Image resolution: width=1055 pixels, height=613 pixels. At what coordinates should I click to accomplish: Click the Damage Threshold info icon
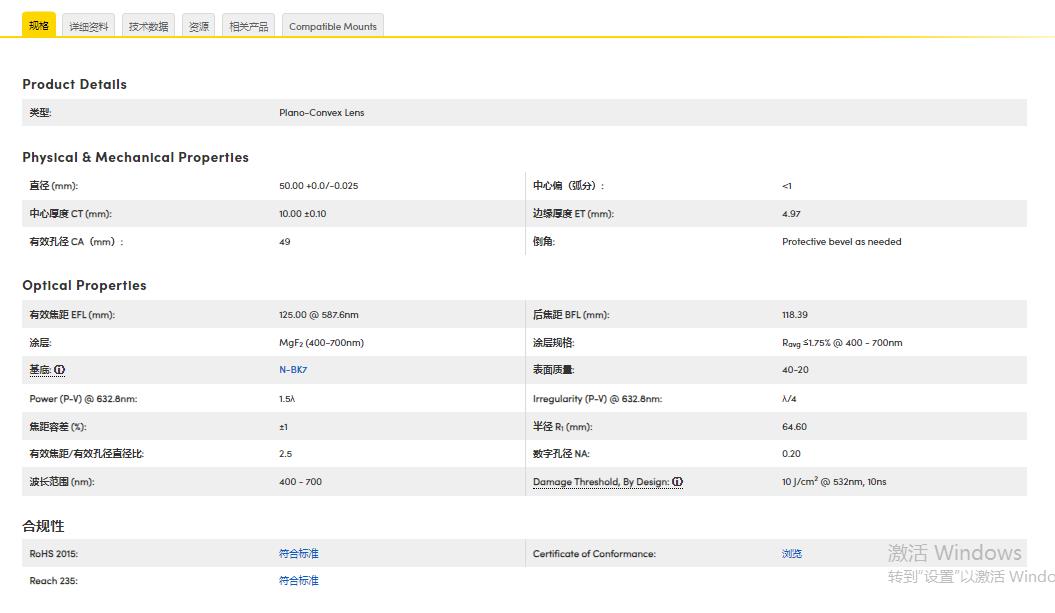tap(677, 482)
